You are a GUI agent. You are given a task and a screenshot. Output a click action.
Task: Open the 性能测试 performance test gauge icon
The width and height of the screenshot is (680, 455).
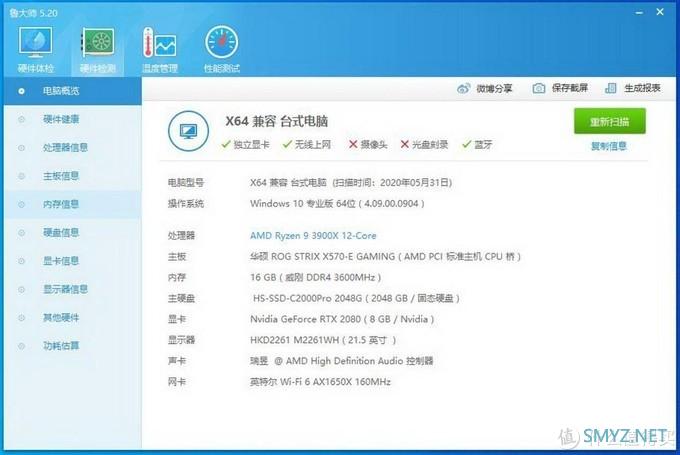(x=222, y=42)
